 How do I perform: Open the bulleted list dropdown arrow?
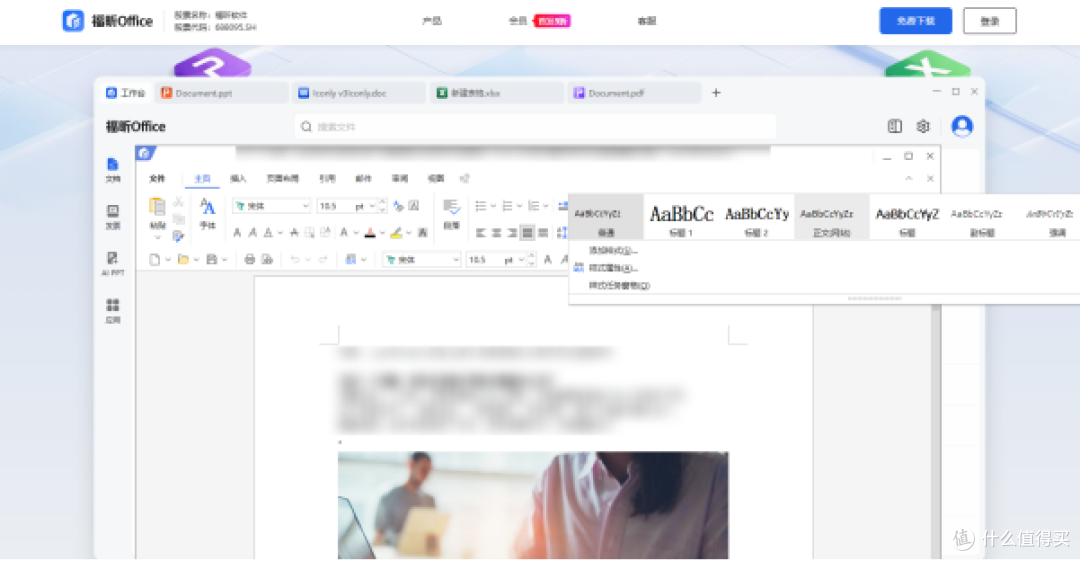pyautogui.click(x=493, y=206)
